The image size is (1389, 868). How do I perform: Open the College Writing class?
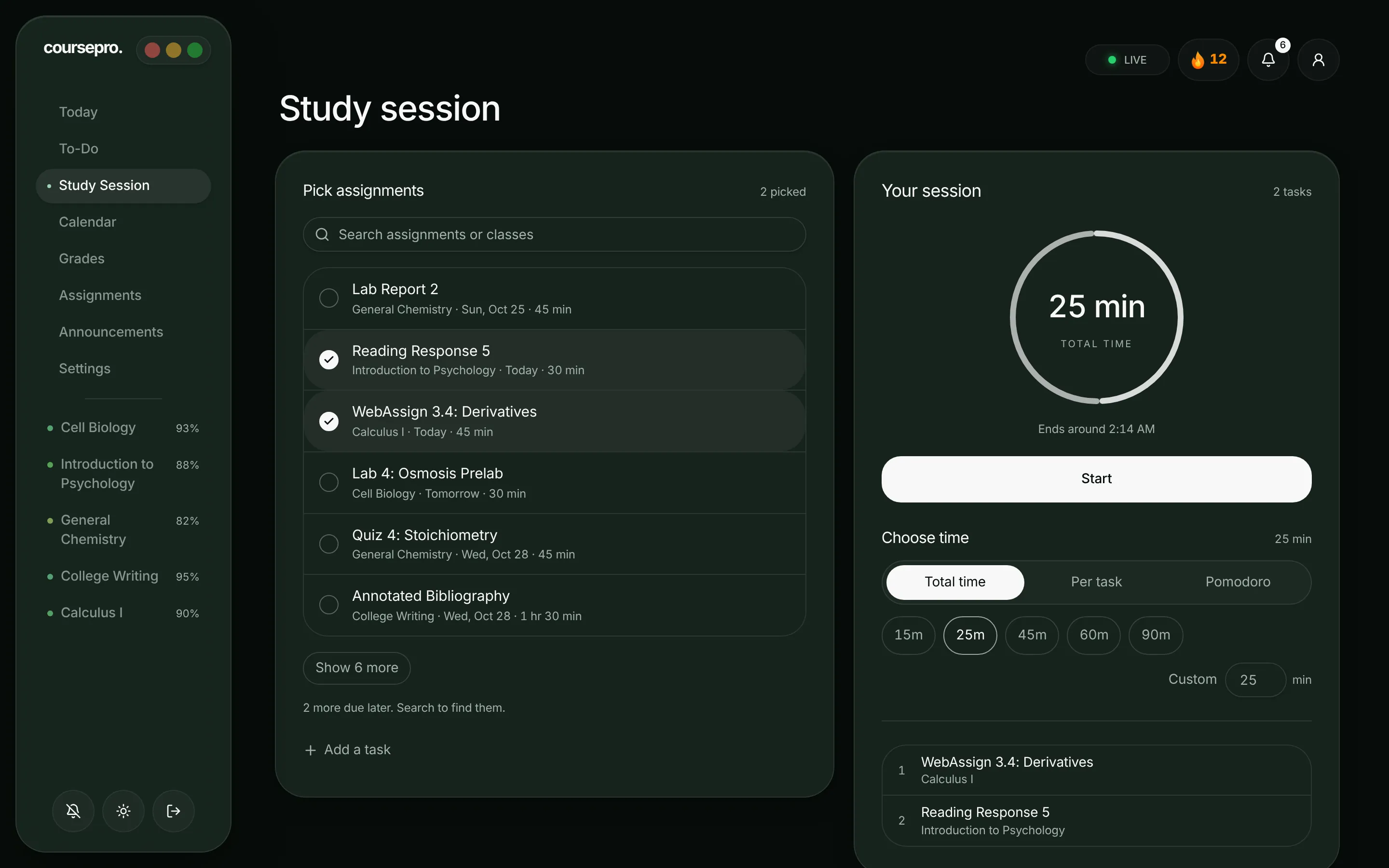(x=123, y=576)
